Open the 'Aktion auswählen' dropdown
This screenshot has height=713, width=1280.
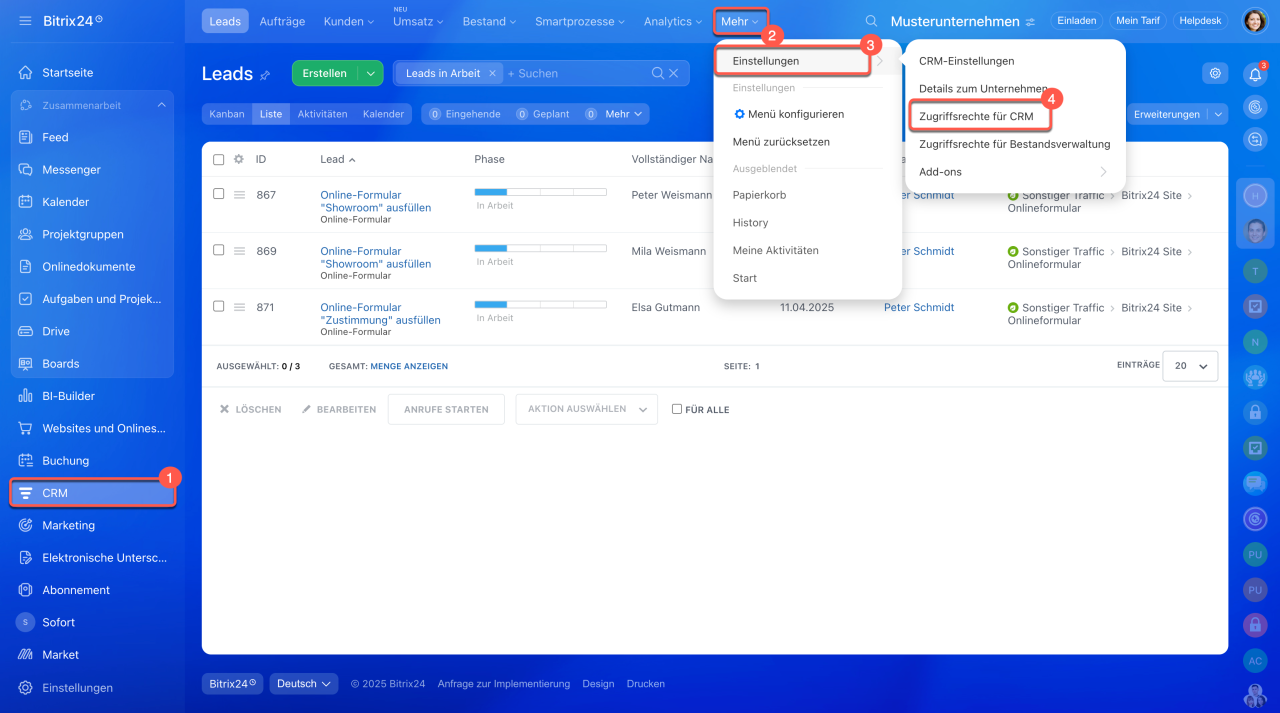coord(587,409)
